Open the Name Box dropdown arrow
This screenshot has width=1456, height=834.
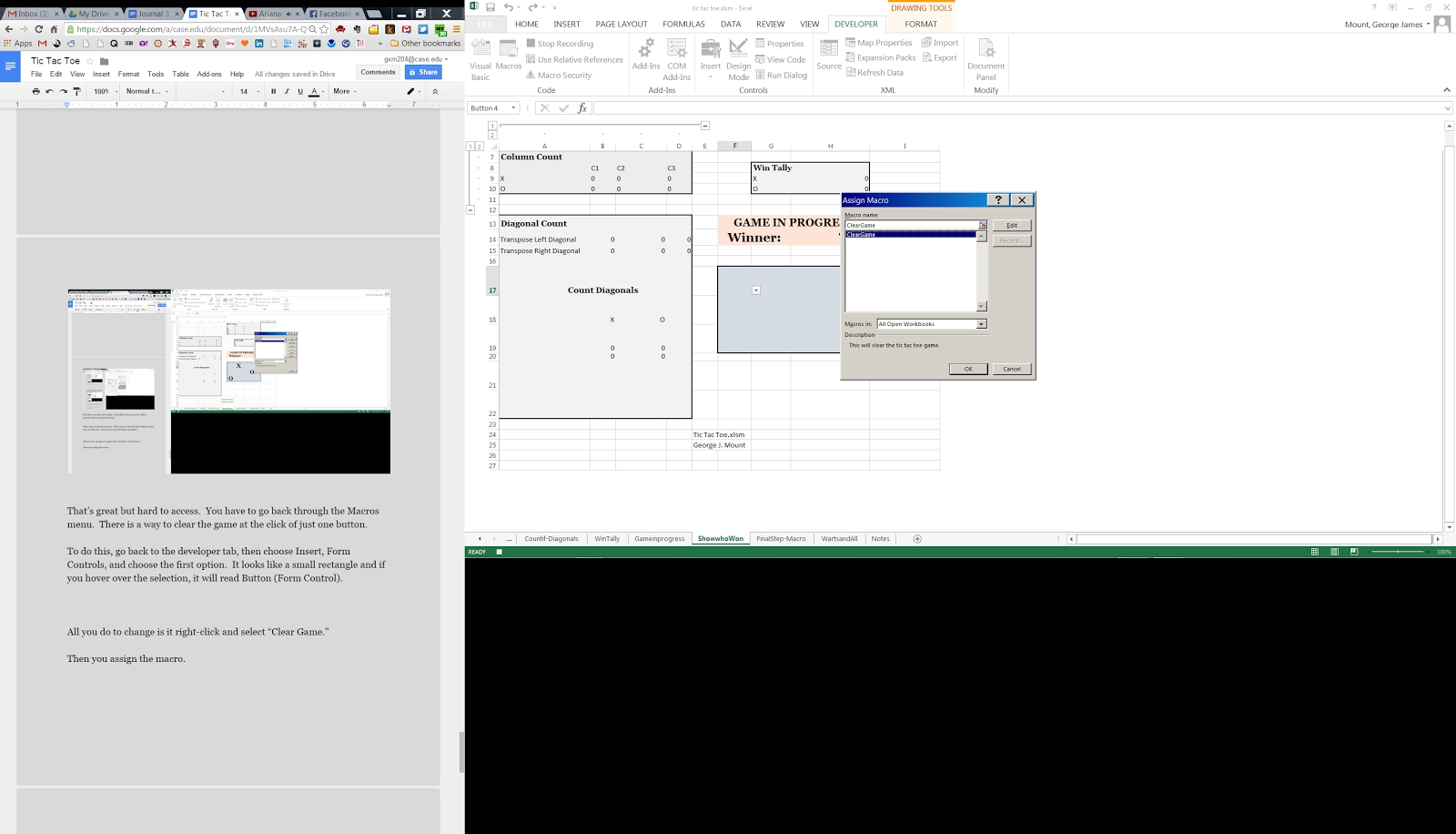[513, 108]
